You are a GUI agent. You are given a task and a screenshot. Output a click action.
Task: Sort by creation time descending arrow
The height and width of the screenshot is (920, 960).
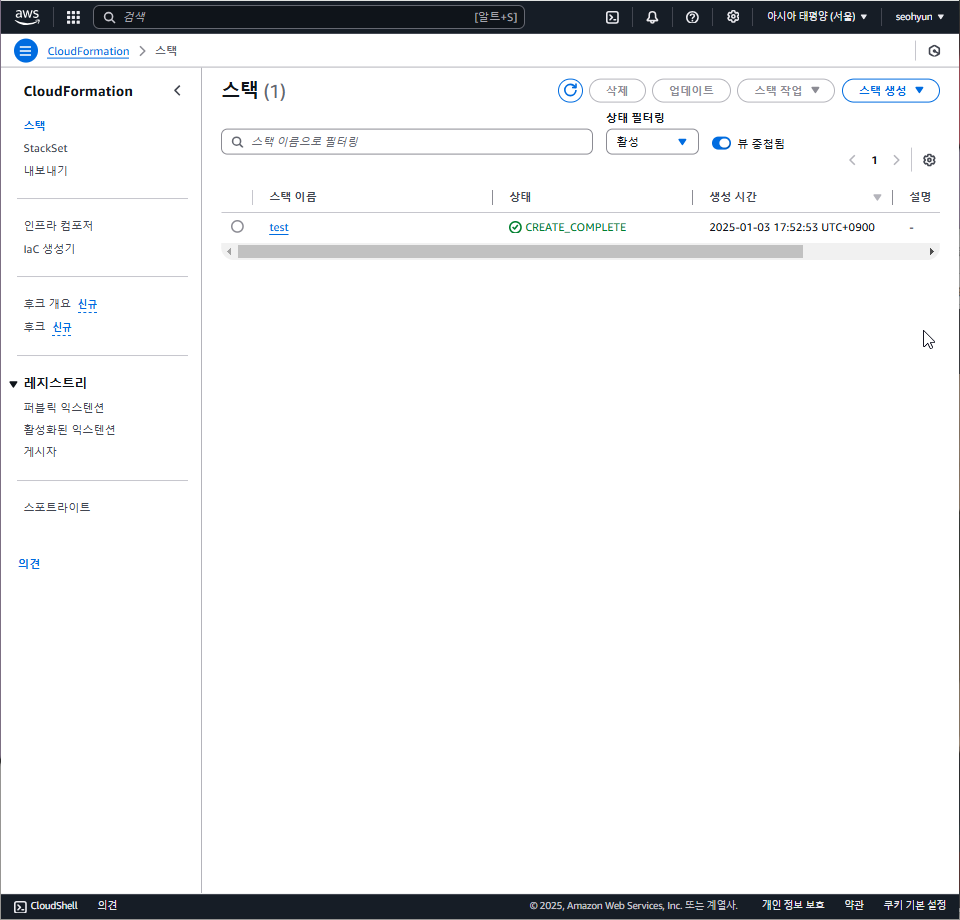click(x=877, y=197)
